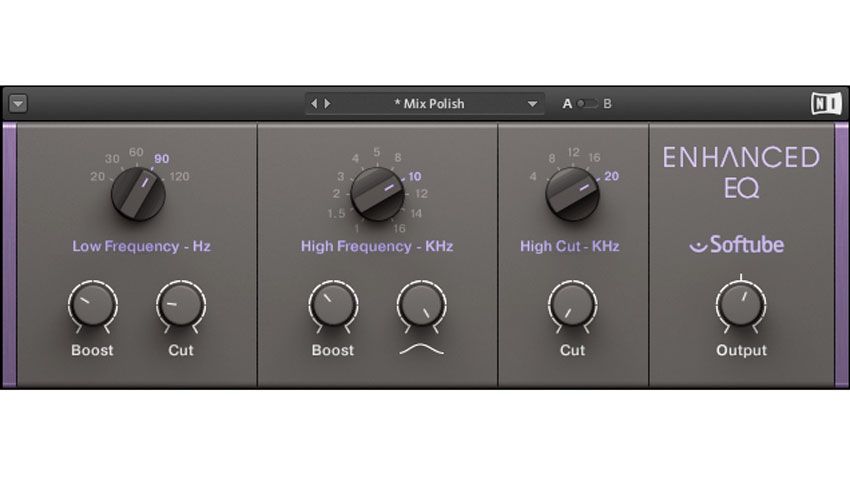
Task: Click the Low Frequency selector knob
Action: 138,194
